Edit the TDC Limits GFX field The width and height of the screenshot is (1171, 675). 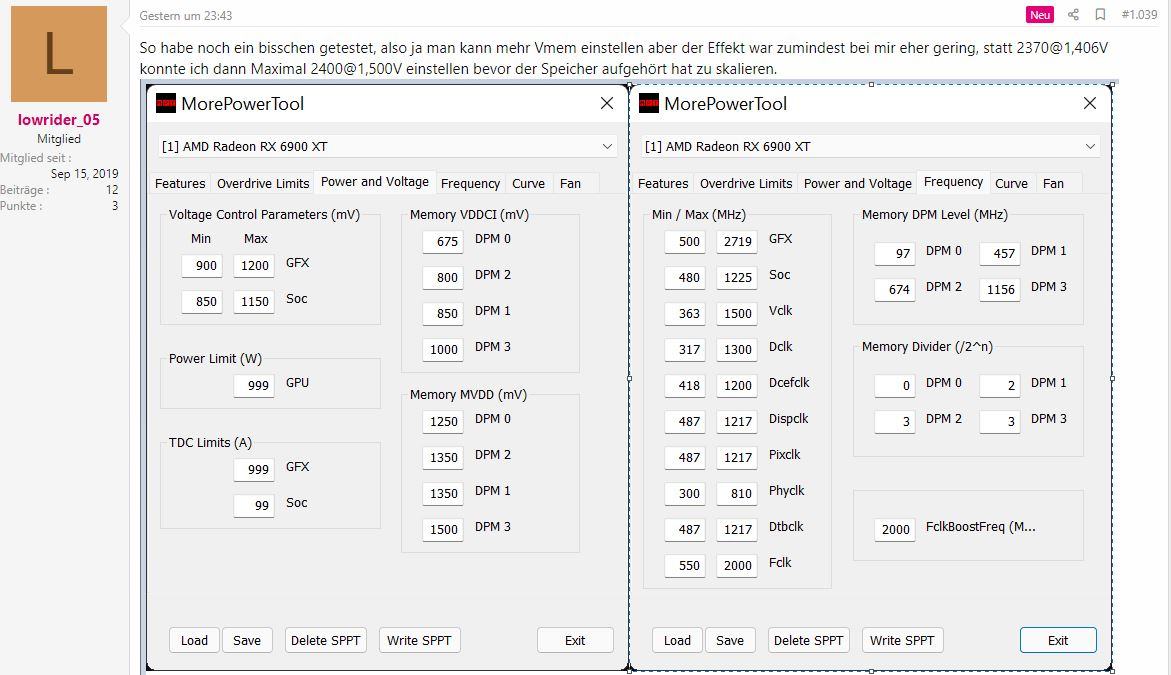tap(254, 470)
